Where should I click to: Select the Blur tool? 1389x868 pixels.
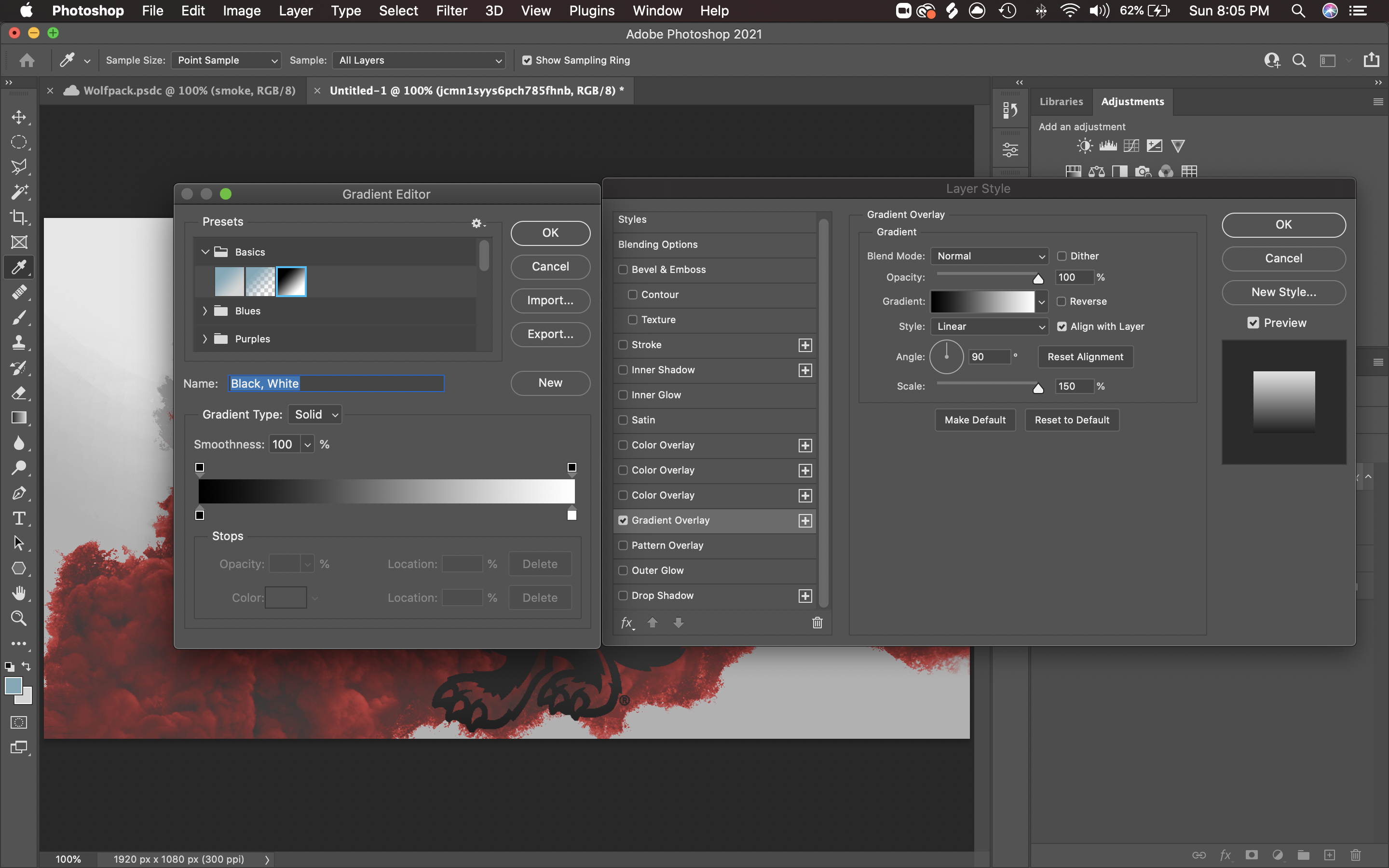(x=19, y=443)
